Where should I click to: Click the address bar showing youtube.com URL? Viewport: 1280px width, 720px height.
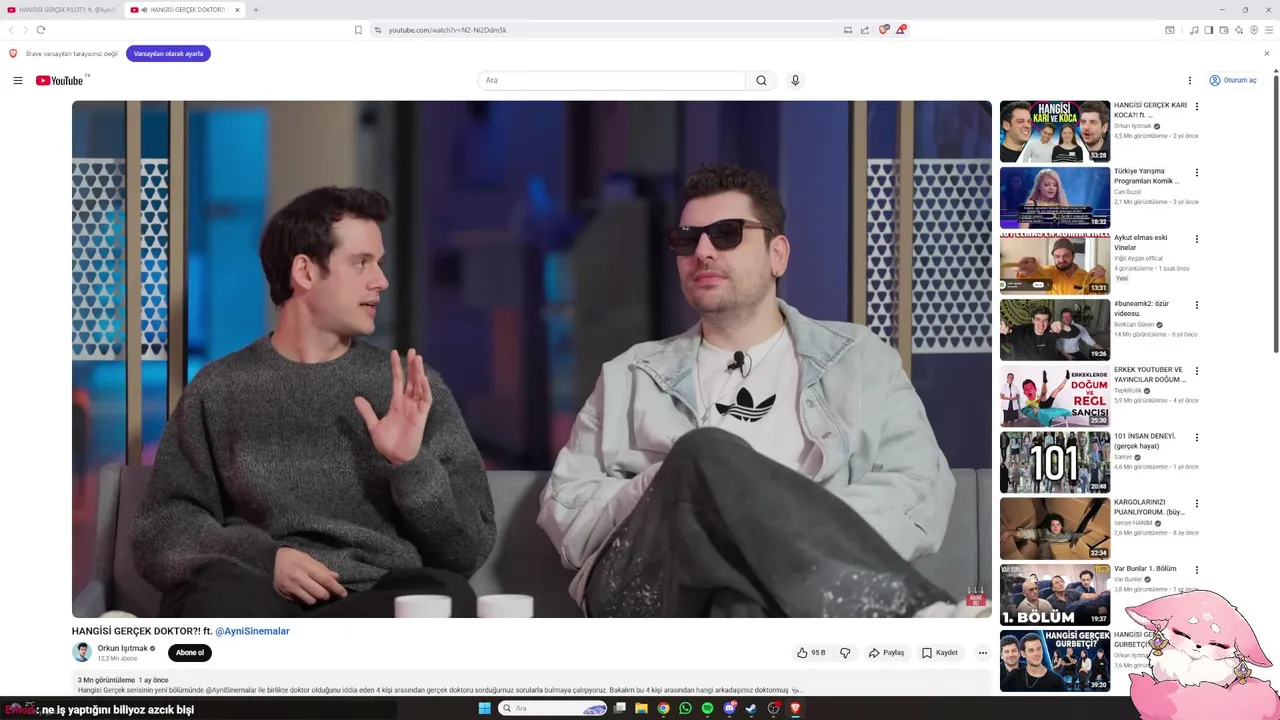(x=610, y=30)
